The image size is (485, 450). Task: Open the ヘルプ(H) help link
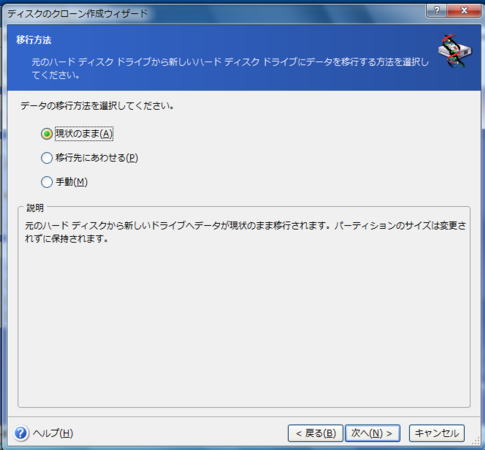(x=53, y=433)
